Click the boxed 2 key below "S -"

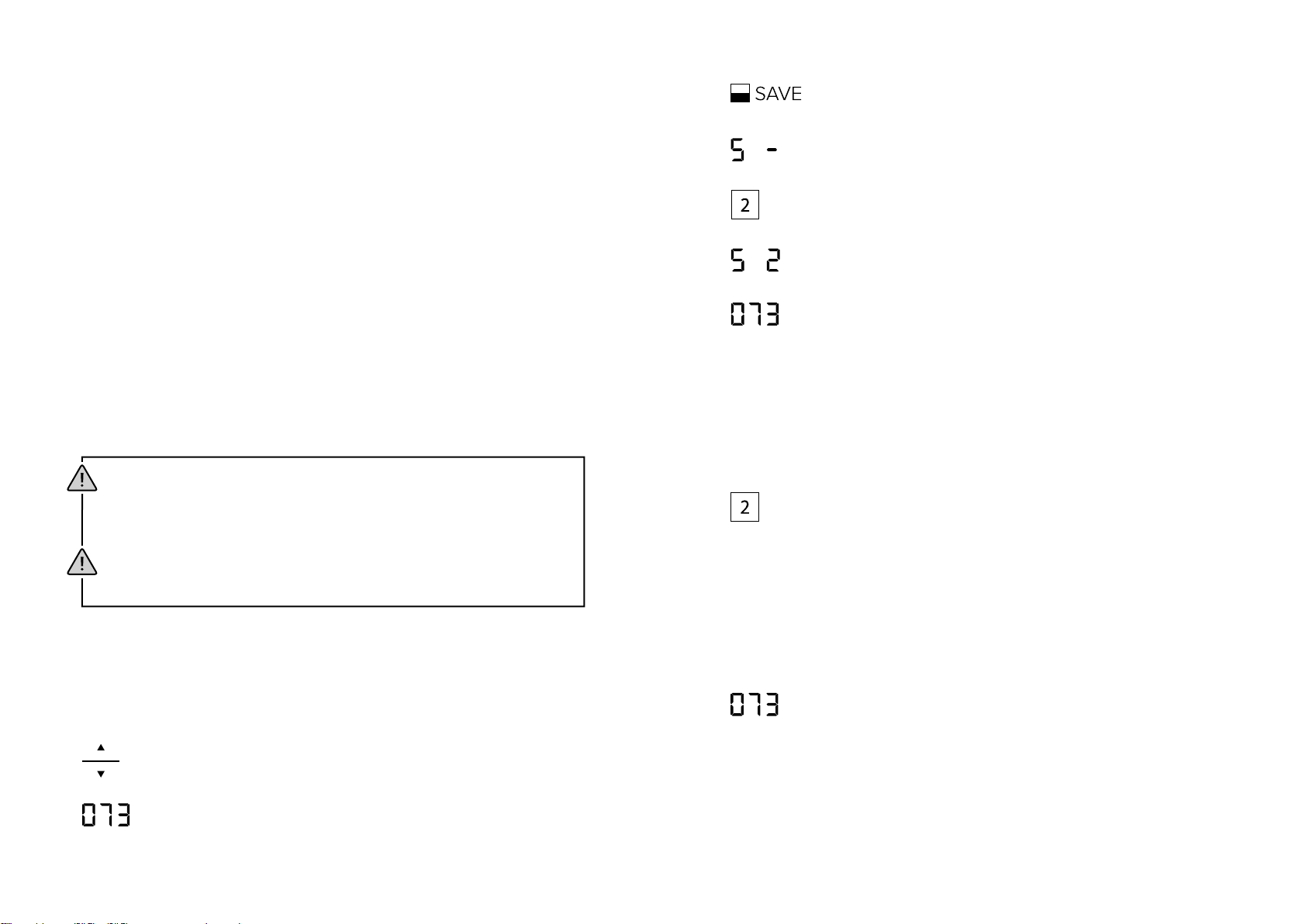(x=744, y=205)
